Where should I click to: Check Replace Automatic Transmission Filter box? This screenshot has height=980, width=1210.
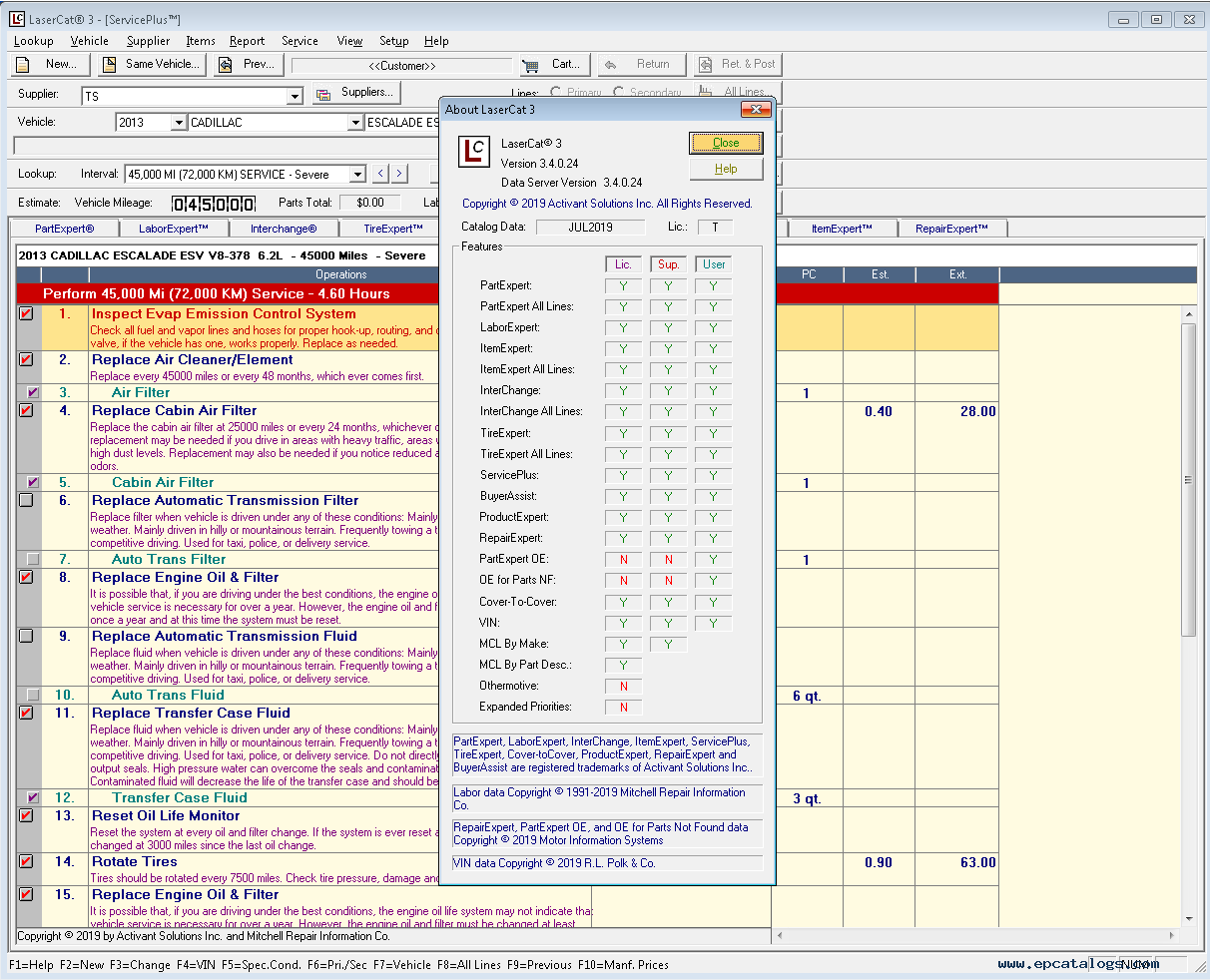tap(26, 500)
